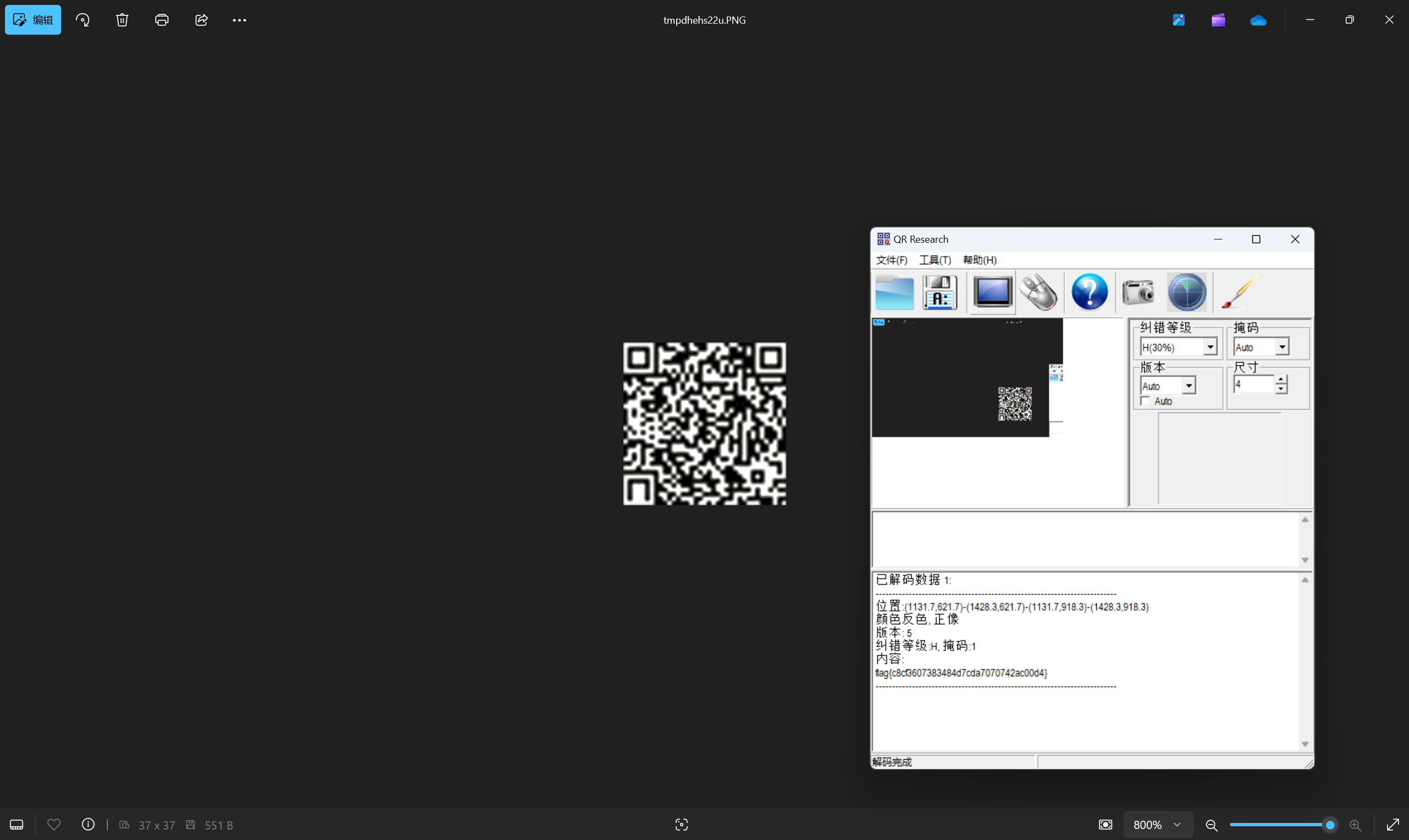
Task: Rotate the image in Photos
Action: [83, 20]
